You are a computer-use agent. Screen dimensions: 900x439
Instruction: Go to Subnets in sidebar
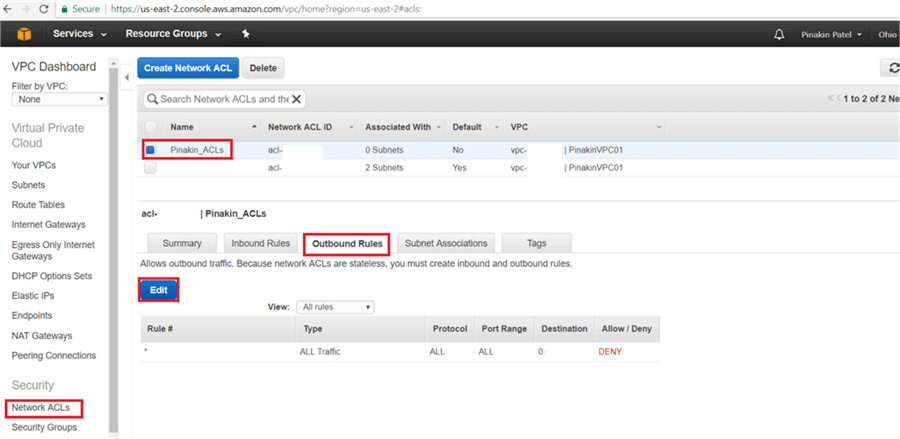click(x=28, y=185)
